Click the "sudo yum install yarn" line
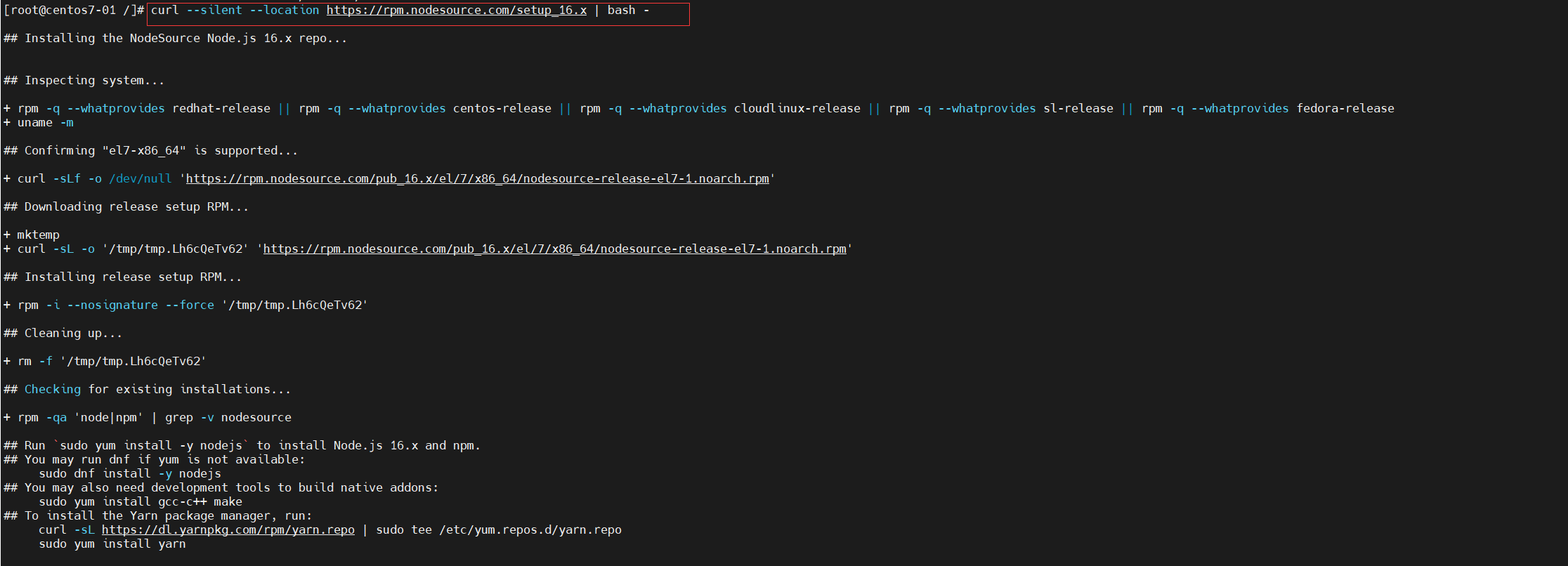This screenshot has height=566, width=1568. click(x=112, y=544)
